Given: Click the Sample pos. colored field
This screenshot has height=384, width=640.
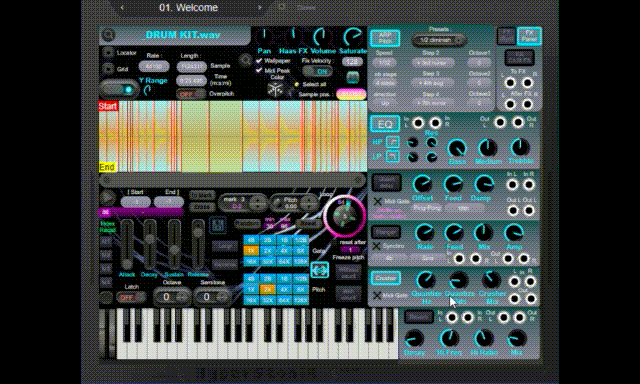Looking at the screenshot, I should point(351,95).
